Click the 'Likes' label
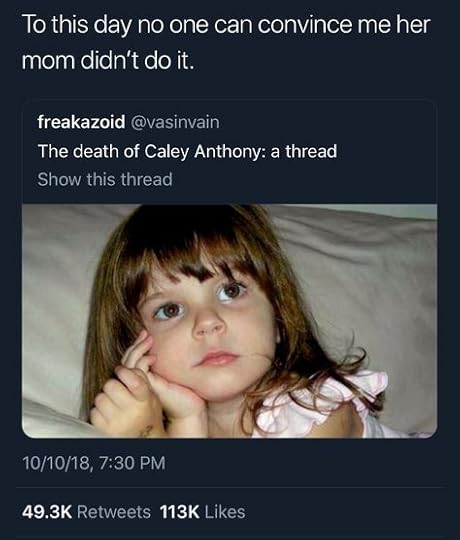Image resolution: width=460 pixels, height=540 pixels. point(225,512)
